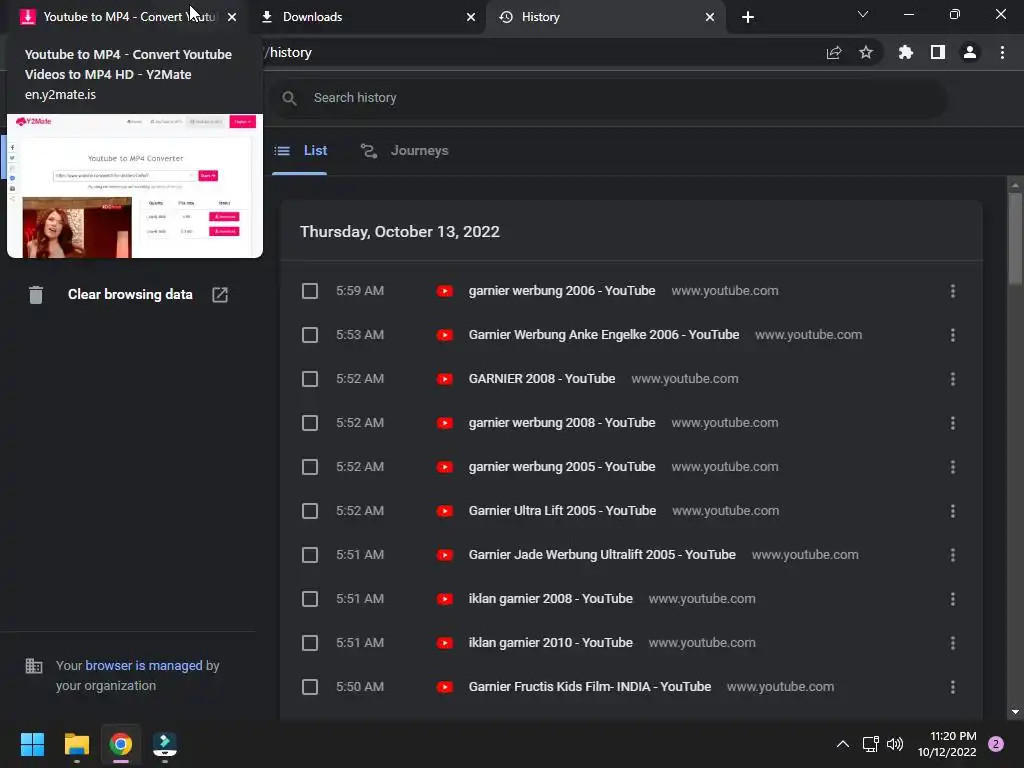The width and height of the screenshot is (1024, 768).
Task: Check Garnier Jade Werbung Ultralift 2005 box
Action: coord(310,555)
